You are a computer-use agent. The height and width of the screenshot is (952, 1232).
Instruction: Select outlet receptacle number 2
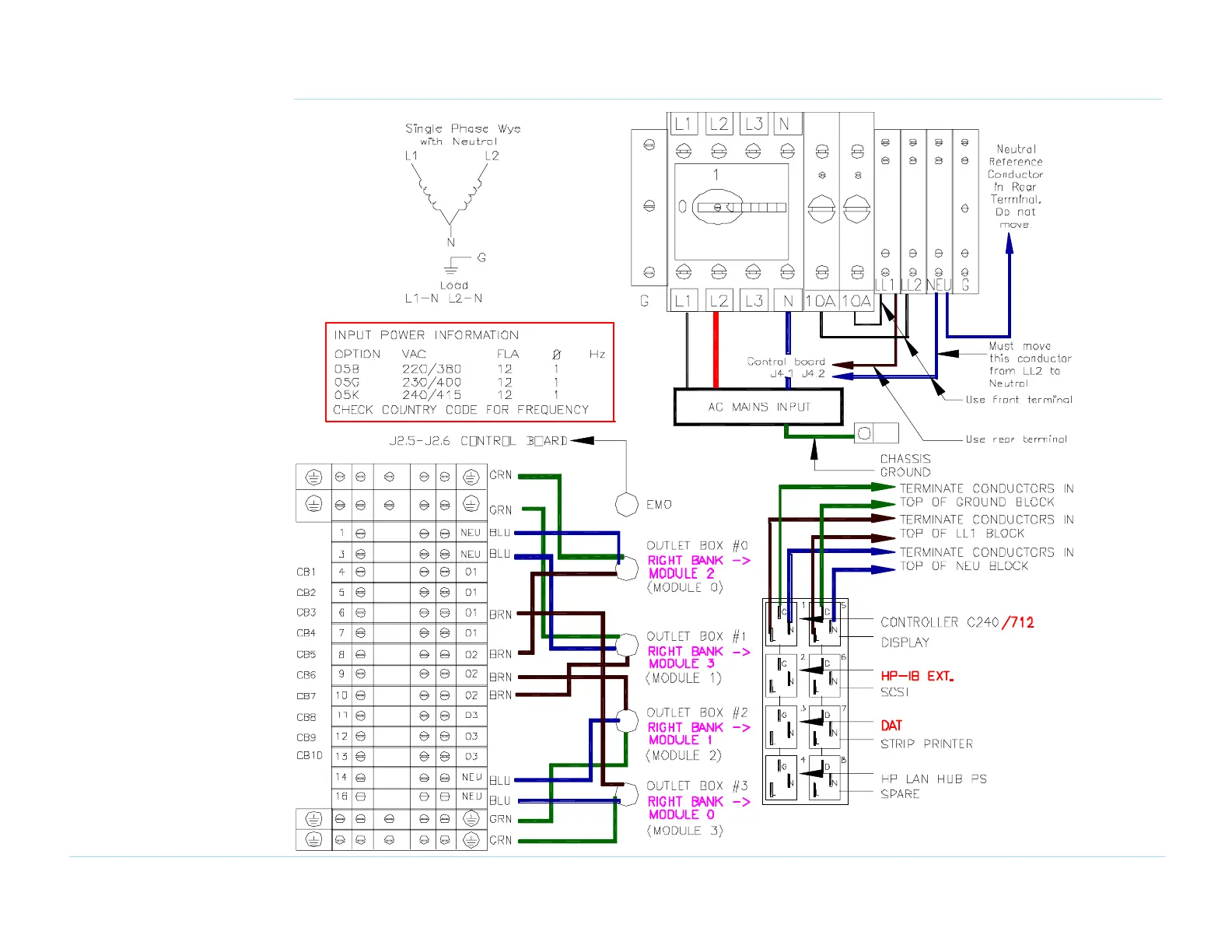click(x=780, y=676)
